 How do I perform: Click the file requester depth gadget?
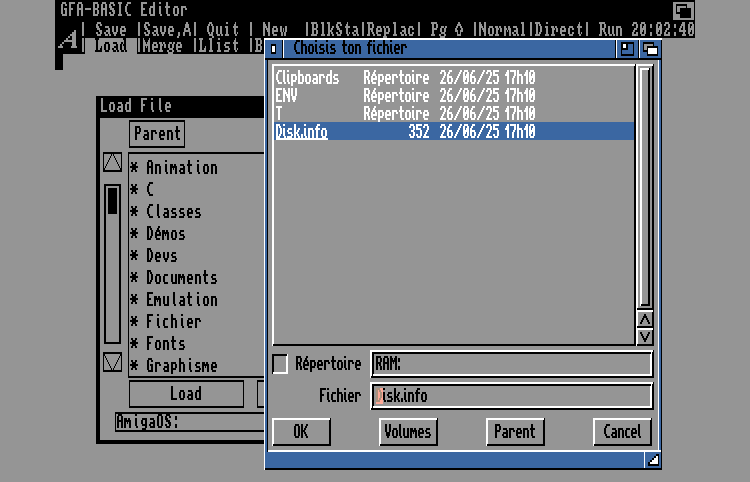[x=650, y=49]
